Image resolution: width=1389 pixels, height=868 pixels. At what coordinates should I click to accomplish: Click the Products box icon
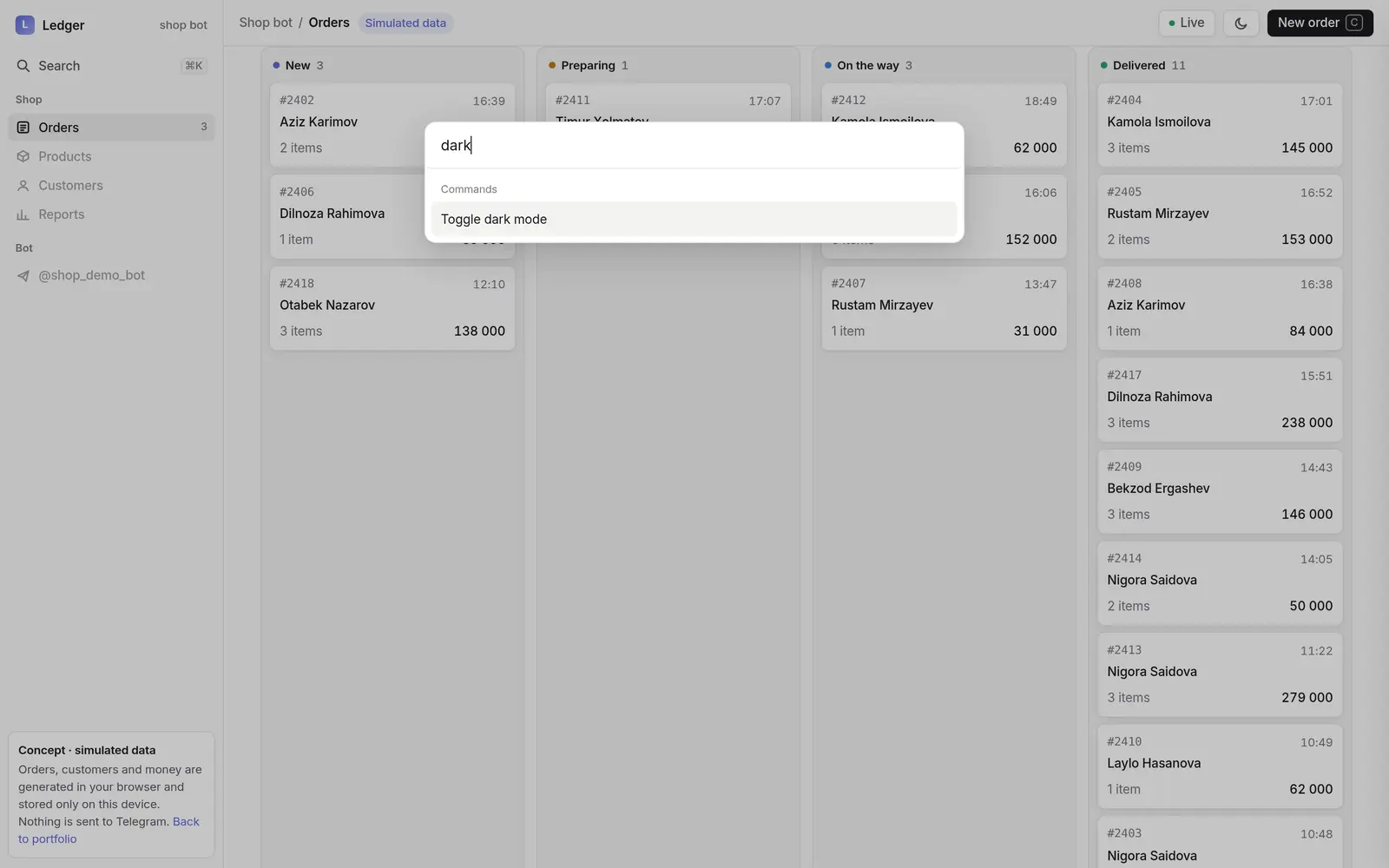coord(23,156)
